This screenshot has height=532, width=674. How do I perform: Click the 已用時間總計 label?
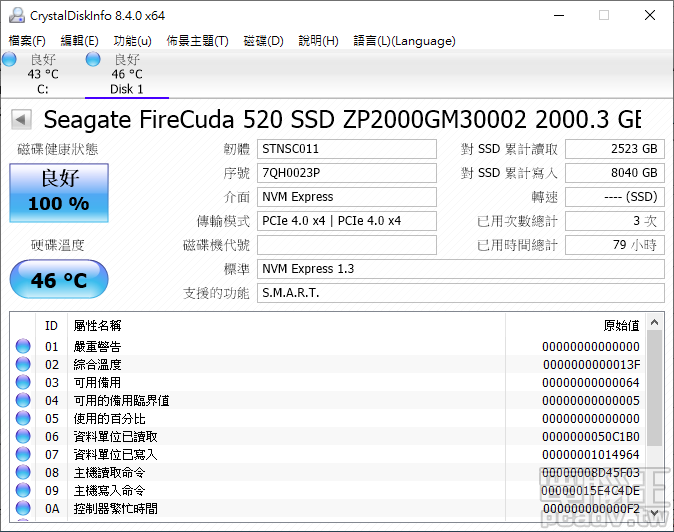coord(518,245)
